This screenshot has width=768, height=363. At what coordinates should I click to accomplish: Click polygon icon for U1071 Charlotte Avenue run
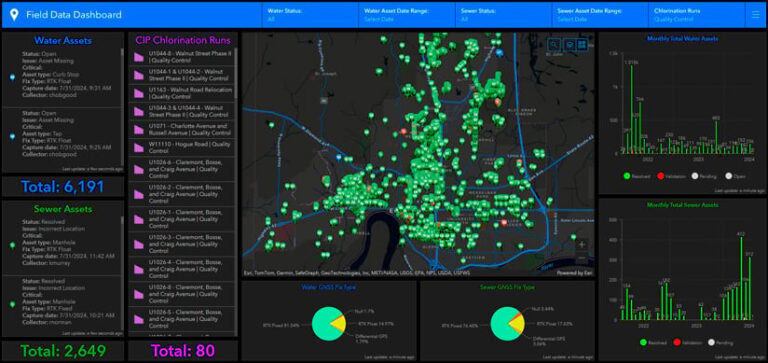point(139,129)
